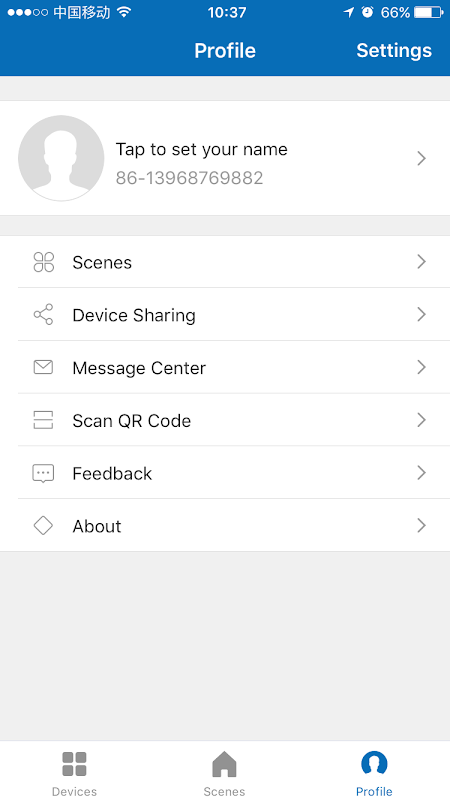Tap the Scenes four-leaf icon in list
This screenshot has width=450, height=800.
tap(43, 262)
